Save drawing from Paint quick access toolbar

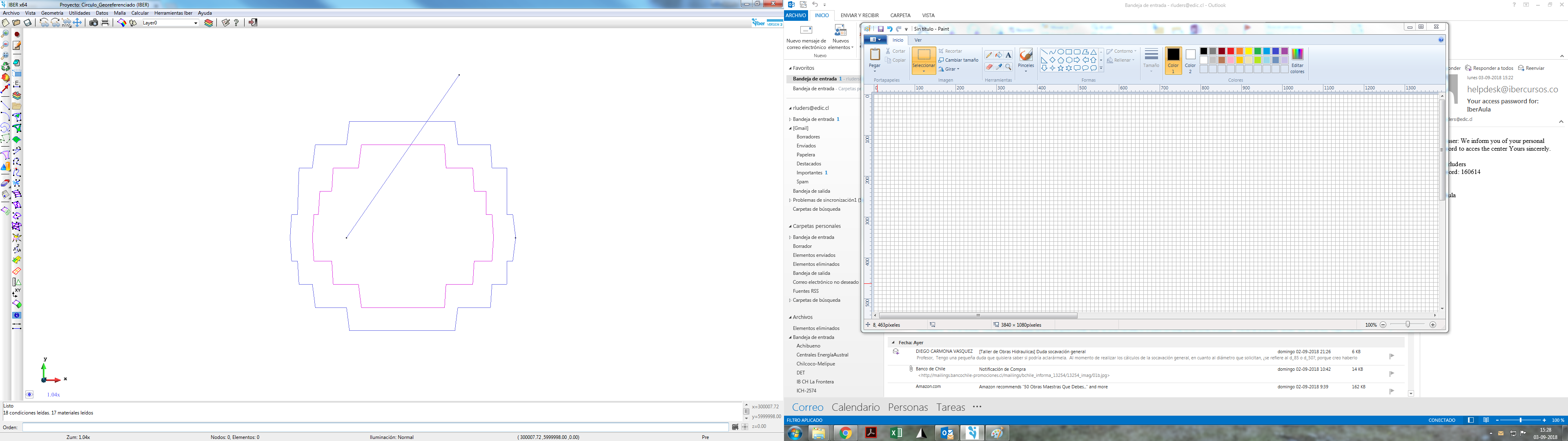click(881, 29)
